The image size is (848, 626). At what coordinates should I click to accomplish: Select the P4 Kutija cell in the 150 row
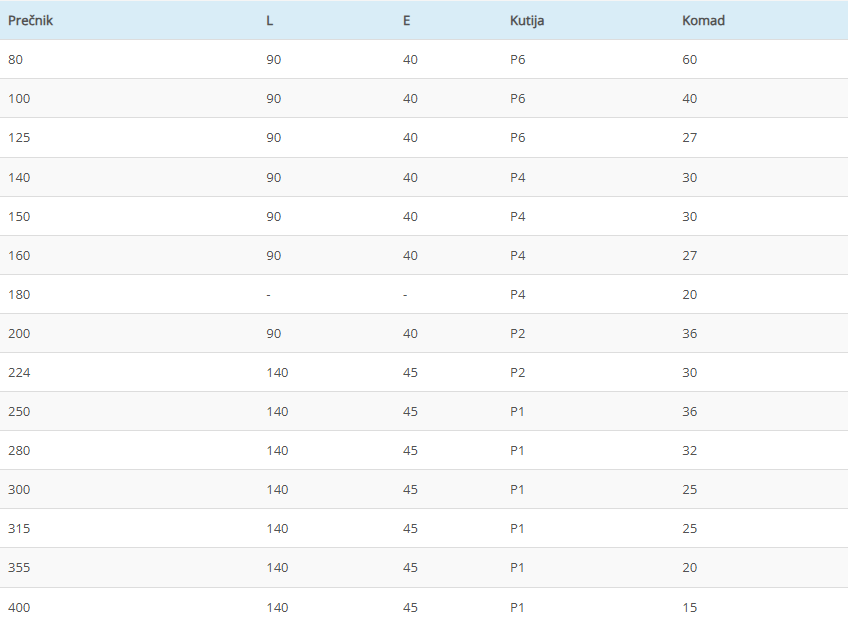tap(517, 216)
